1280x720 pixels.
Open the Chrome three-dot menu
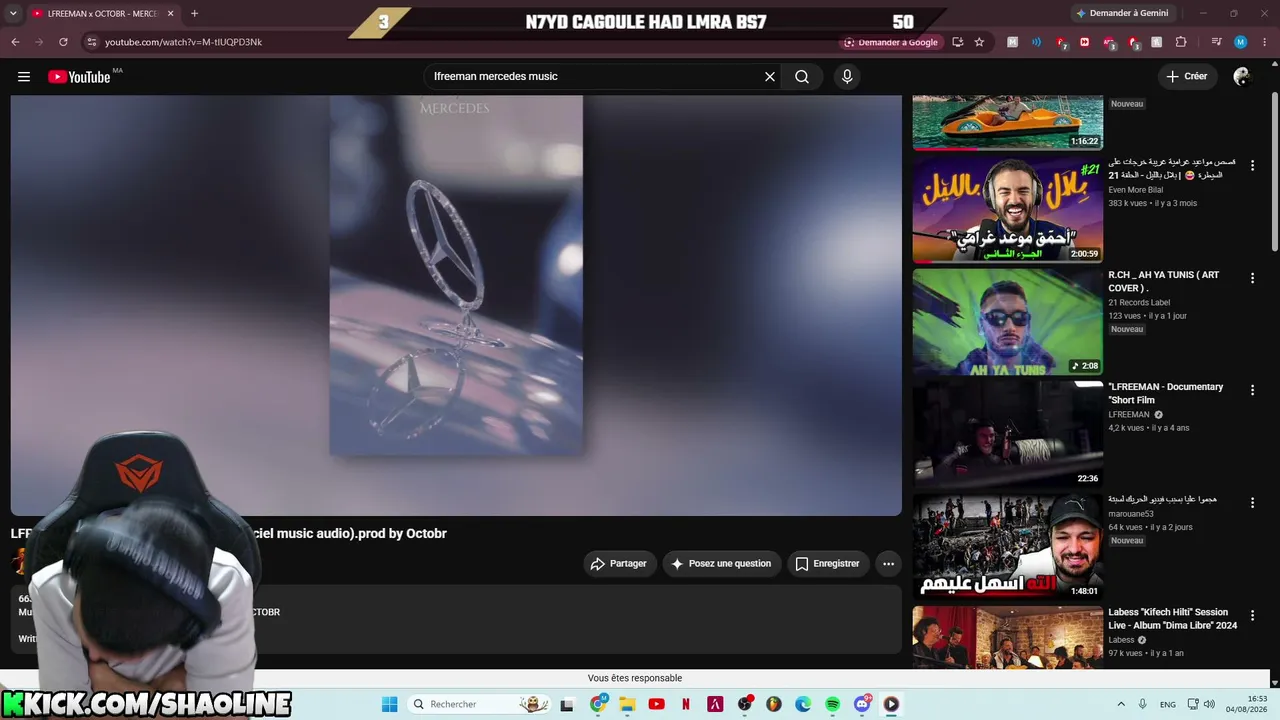point(1264,42)
